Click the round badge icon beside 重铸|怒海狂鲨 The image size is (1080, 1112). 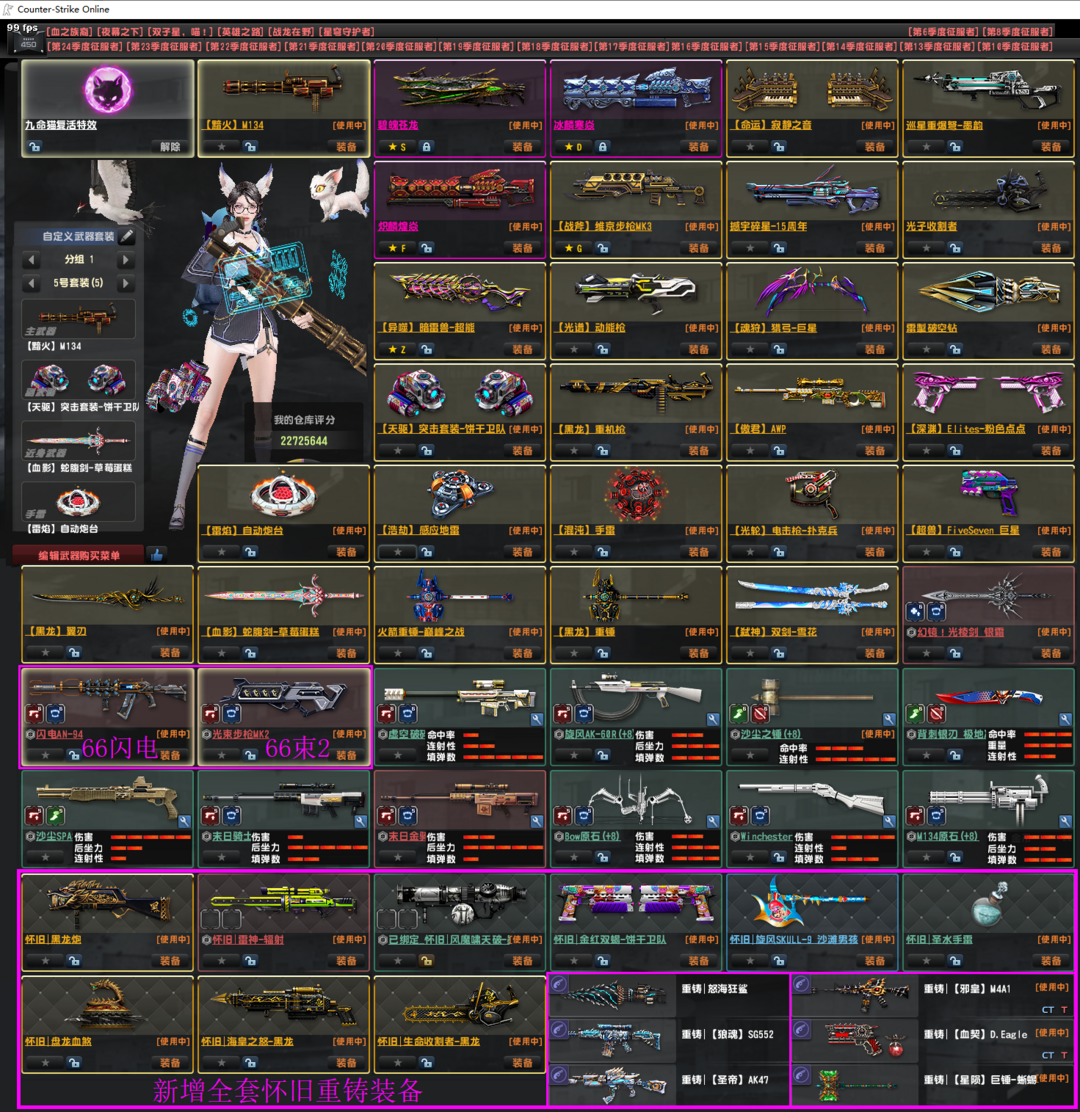pyautogui.click(x=560, y=984)
